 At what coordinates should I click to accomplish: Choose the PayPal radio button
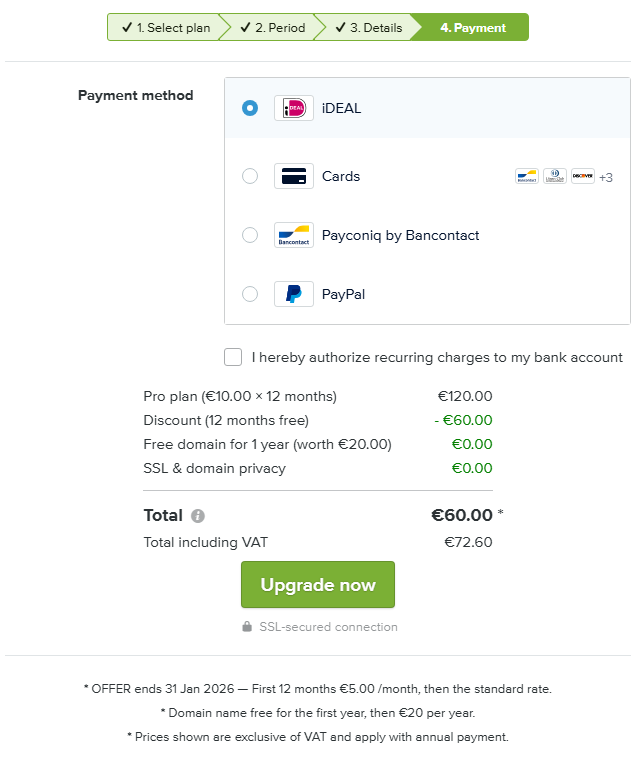pos(250,295)
